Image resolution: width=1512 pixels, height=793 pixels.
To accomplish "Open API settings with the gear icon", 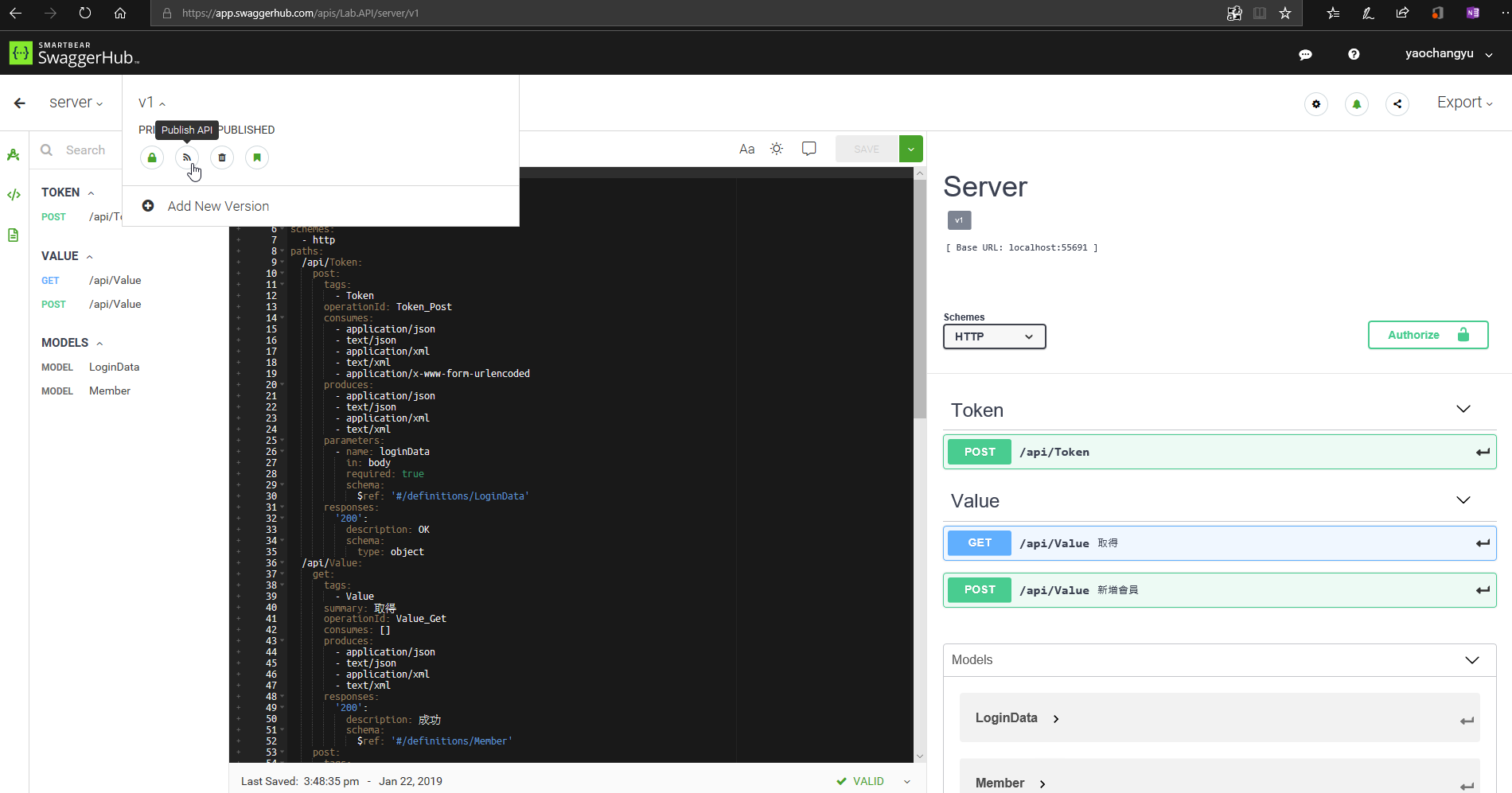I will (1315, 103).
